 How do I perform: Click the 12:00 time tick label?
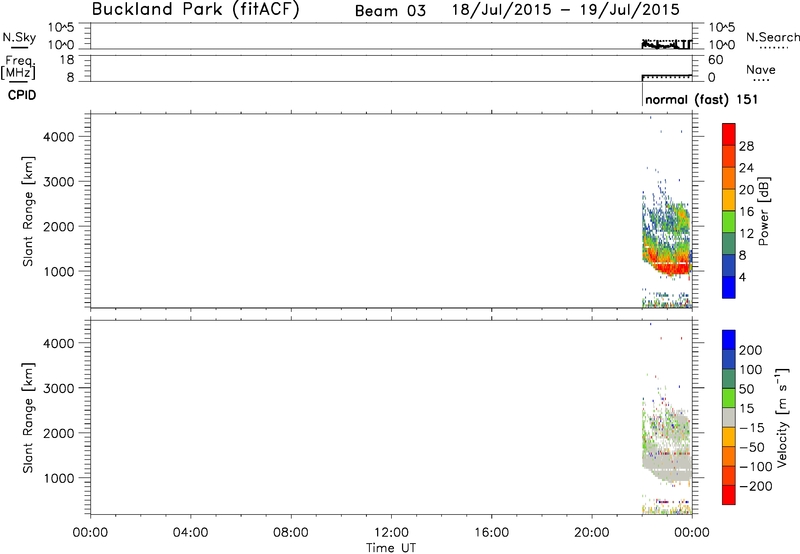pyautogui.click(x=391, y=533)
